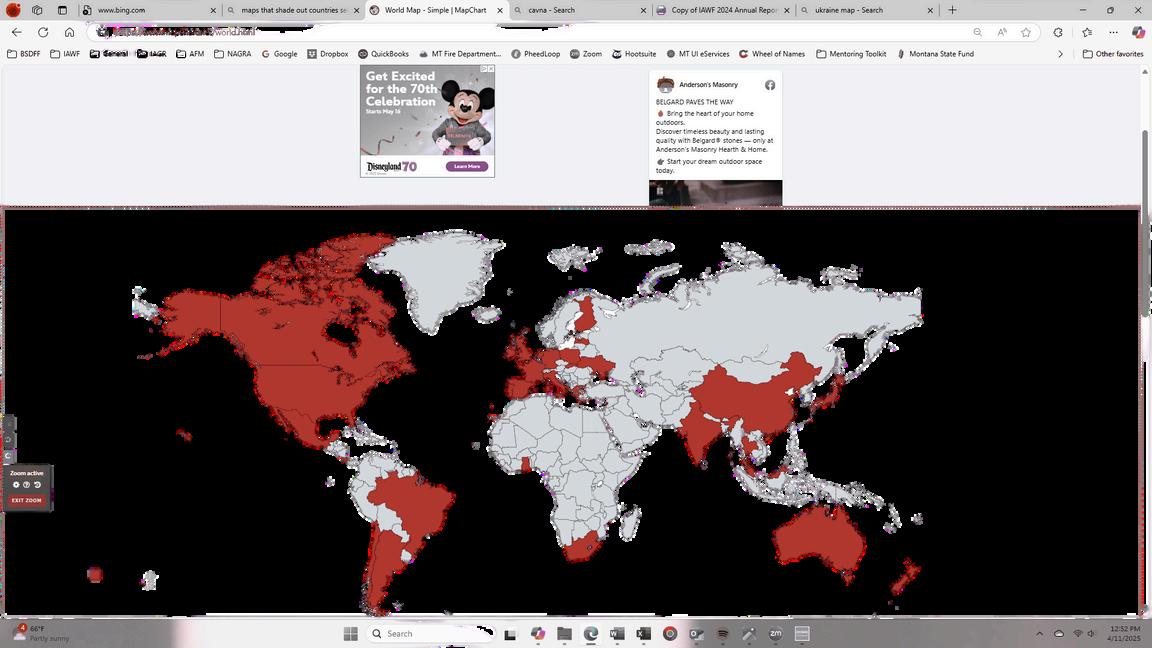Open the Google bookmark
1152x648 pixels.
tap(279, 54)
